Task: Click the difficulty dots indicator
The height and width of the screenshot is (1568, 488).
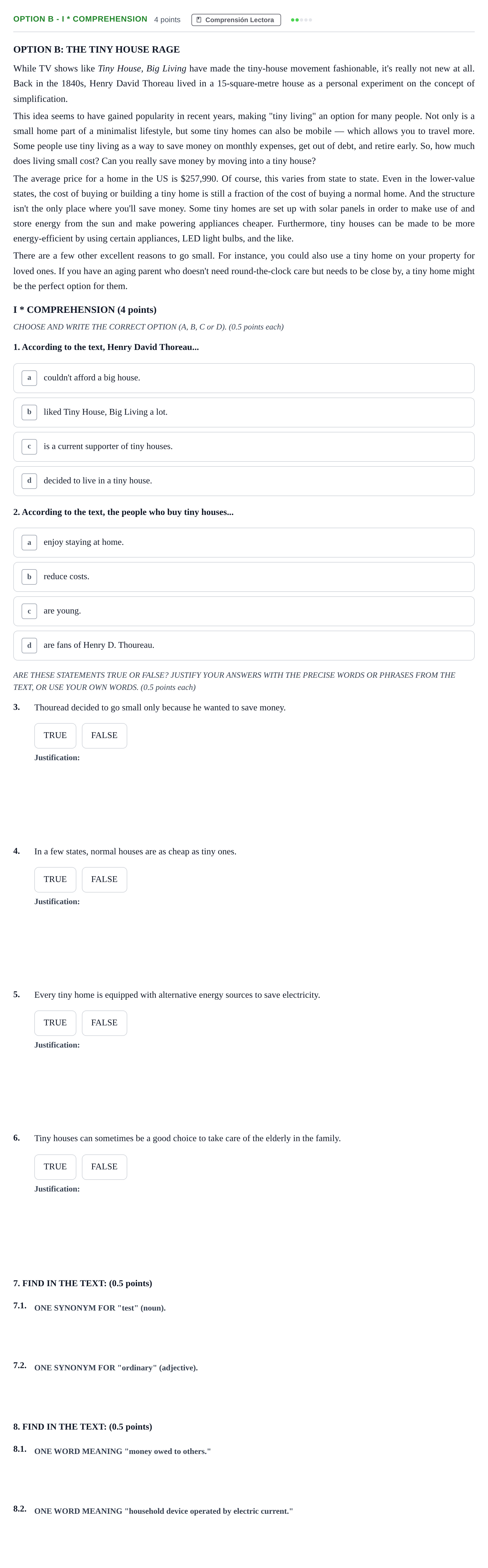Action: [301, 20]
